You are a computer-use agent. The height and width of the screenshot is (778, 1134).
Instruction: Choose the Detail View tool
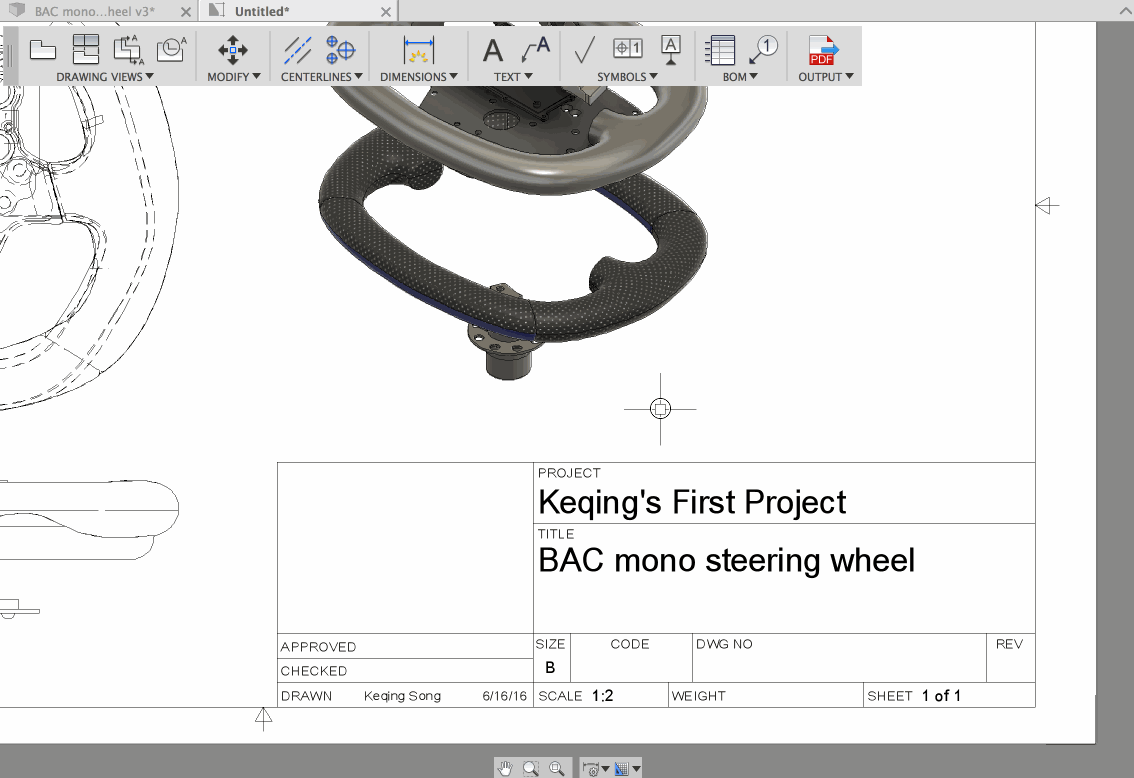point(171,49)
